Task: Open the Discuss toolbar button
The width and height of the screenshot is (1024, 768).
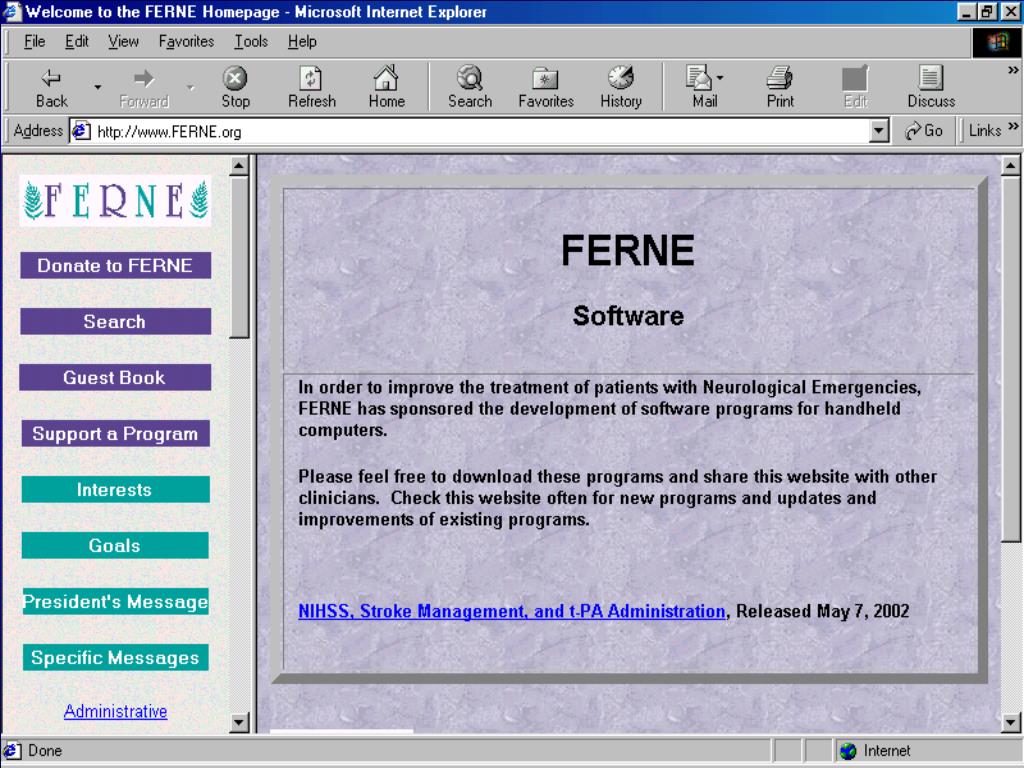Action: (931, 88)
